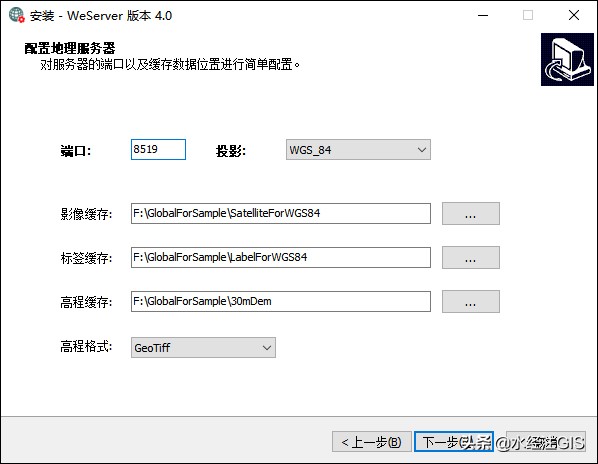Click the 高程缓存 path text field
Image resolution: width=598 pixels, height=464 pixels.
coord(281,302)
